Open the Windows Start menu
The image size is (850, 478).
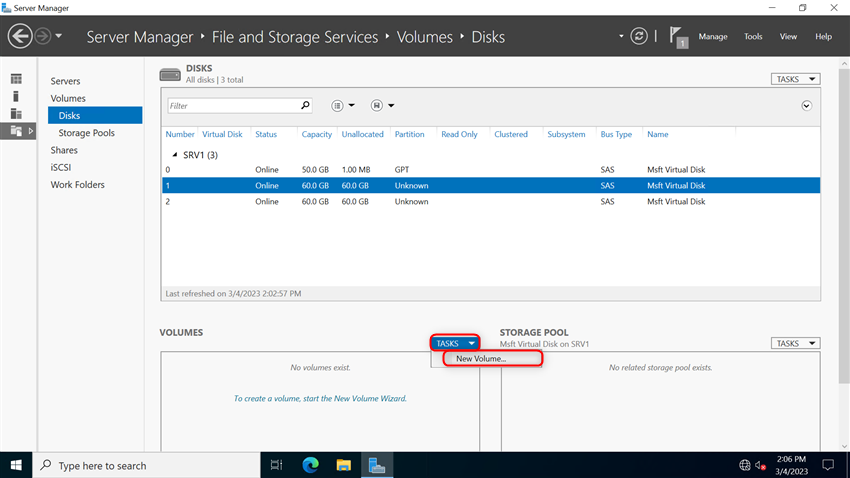tap(16, 465)
